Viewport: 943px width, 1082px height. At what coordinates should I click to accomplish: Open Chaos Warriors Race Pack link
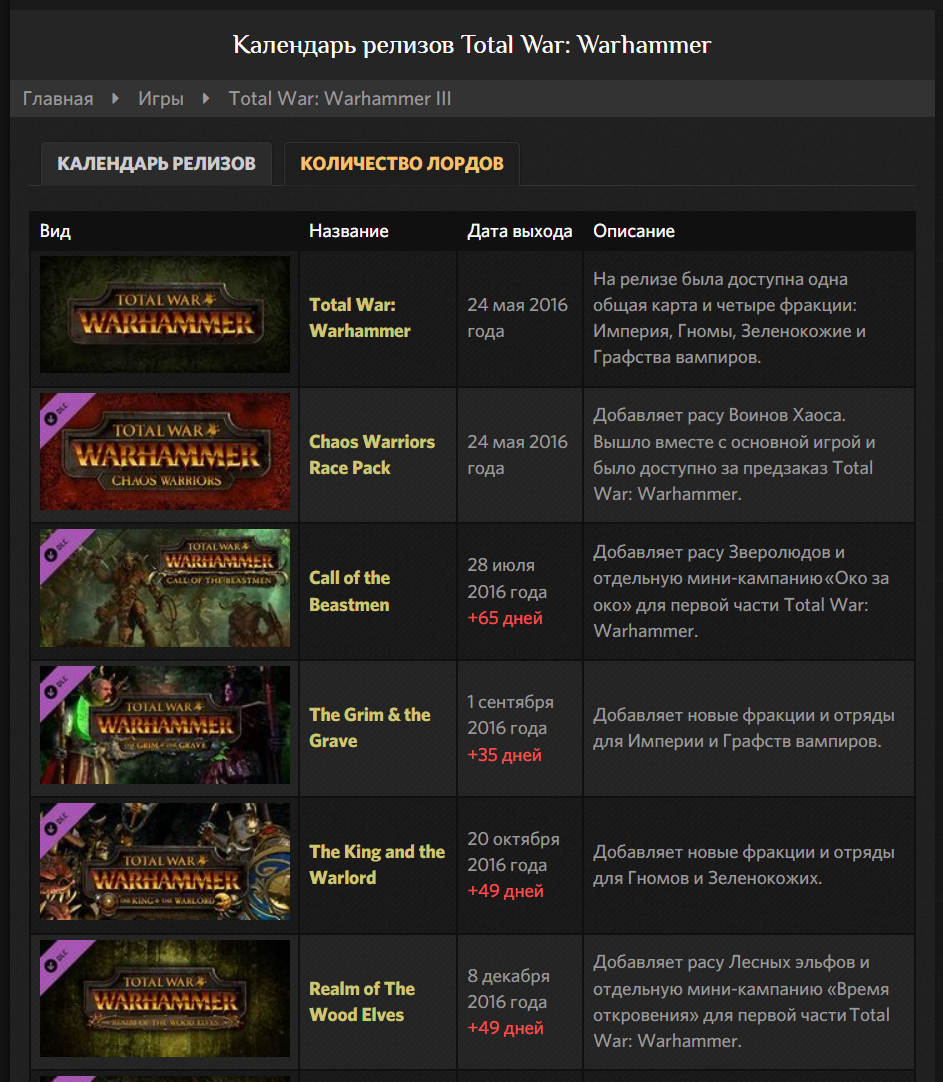(x=372, y=455)
